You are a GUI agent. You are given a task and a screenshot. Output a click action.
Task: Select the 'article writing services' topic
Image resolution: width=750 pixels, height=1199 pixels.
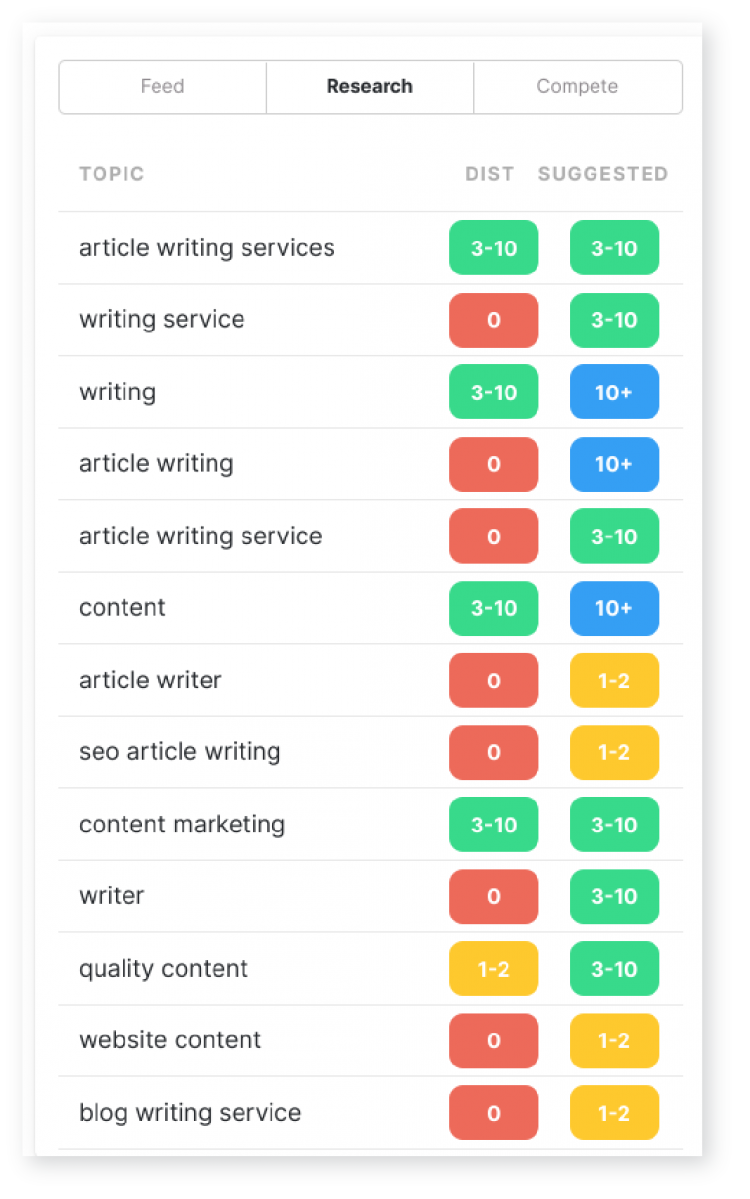pyautogui.click(x=207, y=248)
